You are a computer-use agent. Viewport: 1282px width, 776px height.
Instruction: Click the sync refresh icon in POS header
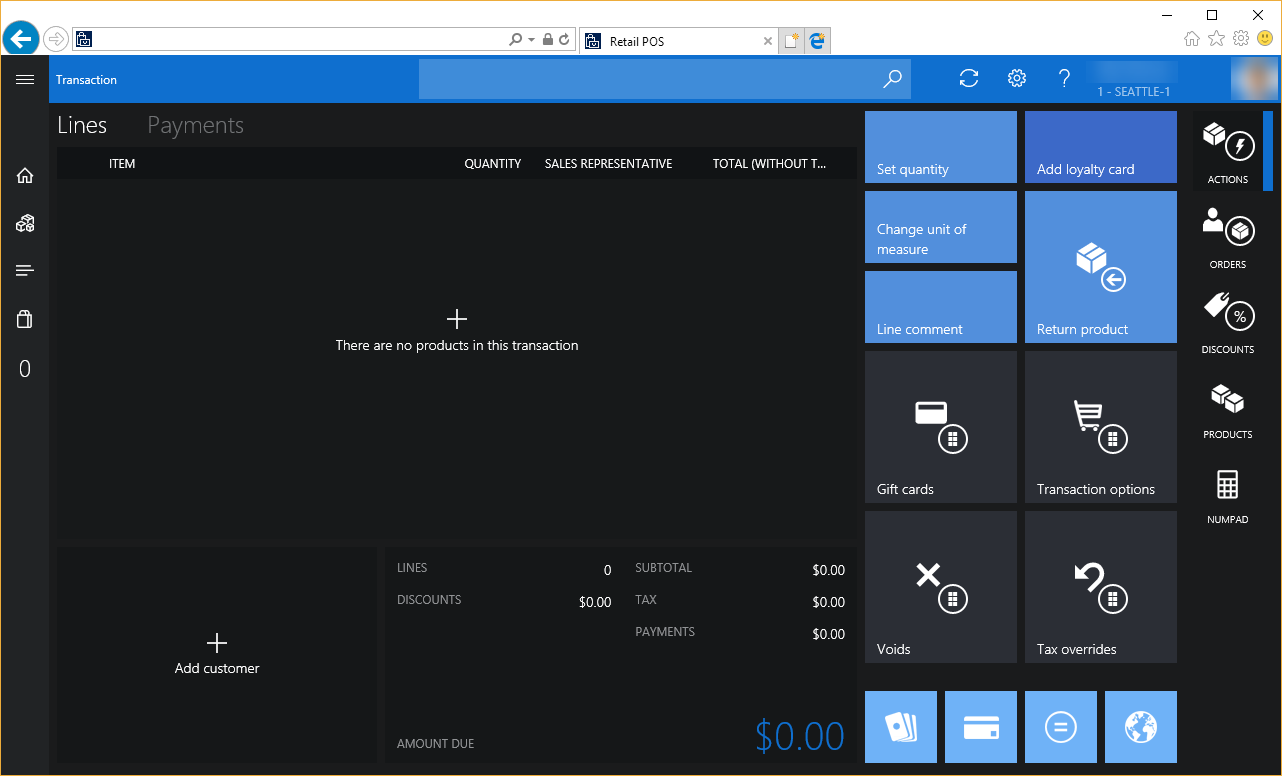pyautogui.click(x=969, y=79)
